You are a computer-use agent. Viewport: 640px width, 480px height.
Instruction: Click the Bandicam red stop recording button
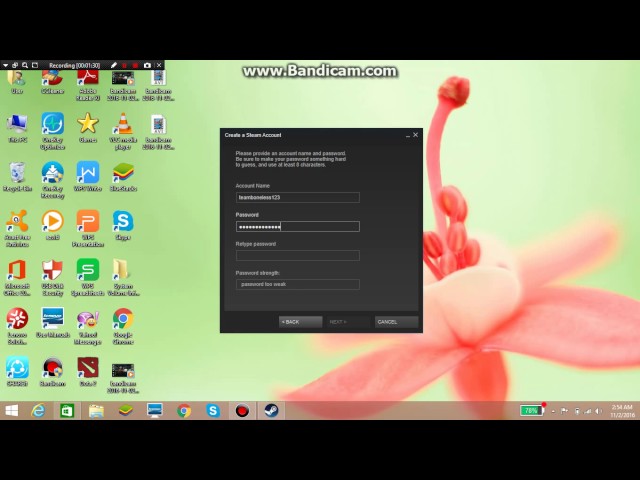pyautogui.click(x=135, y=65)
